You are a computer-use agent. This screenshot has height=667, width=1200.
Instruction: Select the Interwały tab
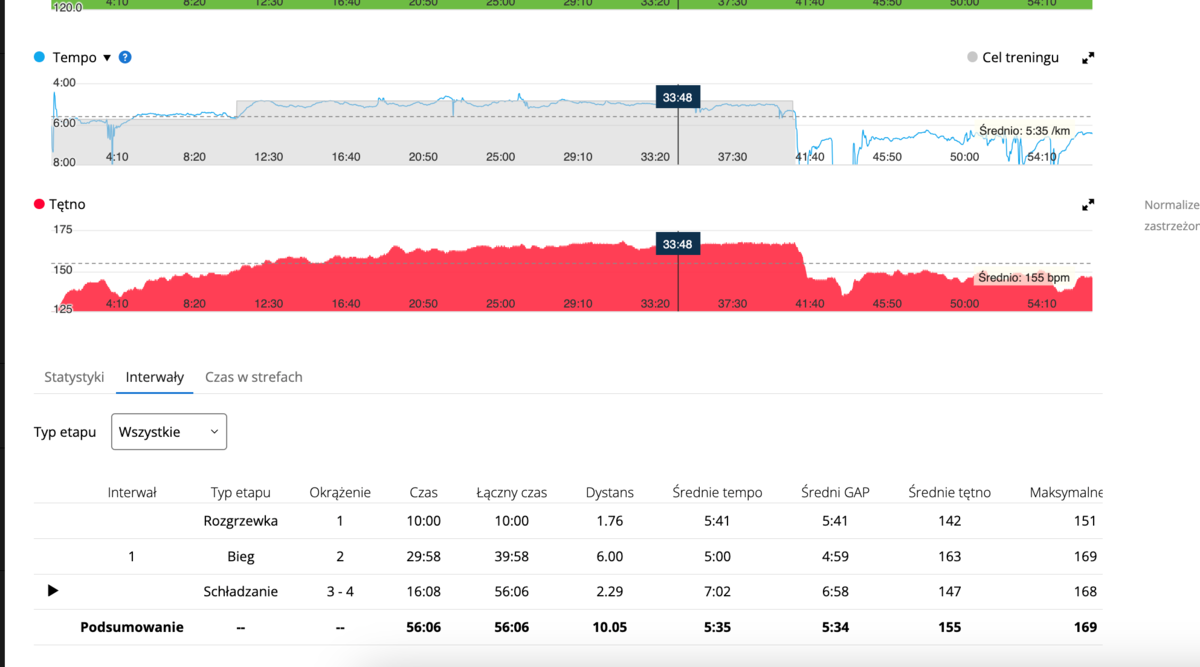pos(155,377)
